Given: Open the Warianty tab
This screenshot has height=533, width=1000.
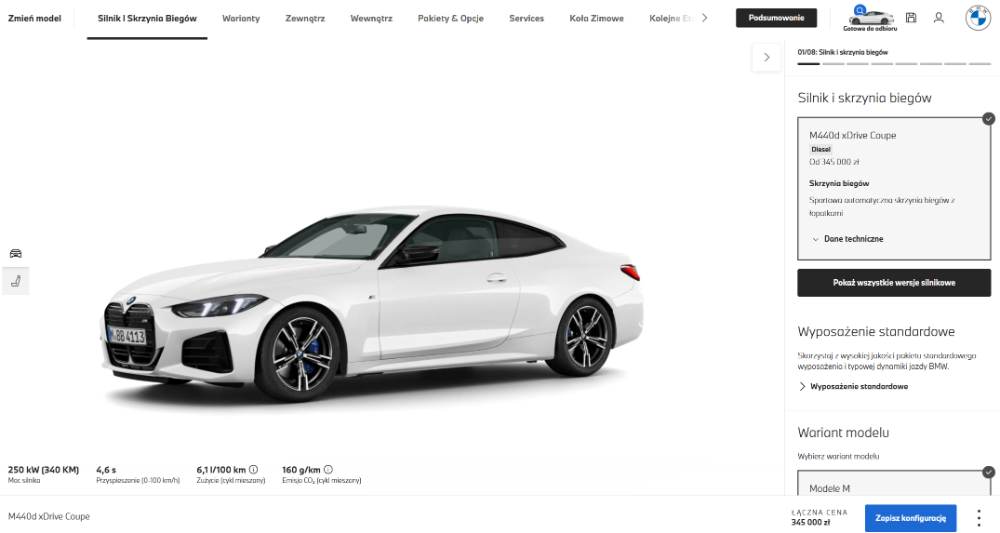Looking at the screenshot, I should (241, 18).
